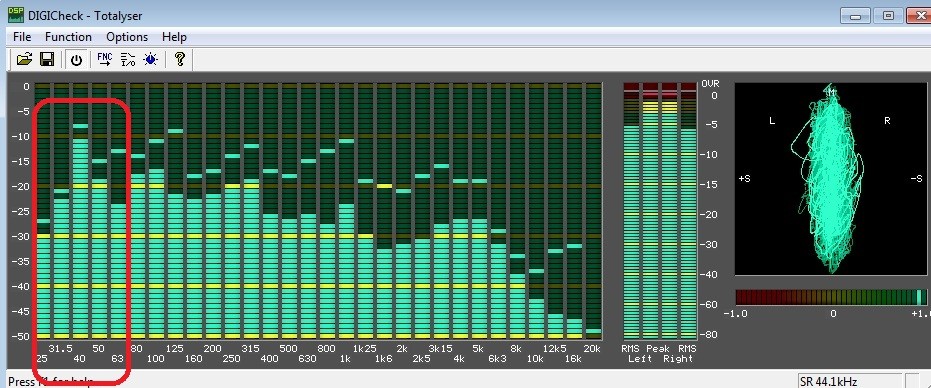Open file using the folder toolbar icon
The height and width of the screenshot is (388, 931).
[24, 59]
